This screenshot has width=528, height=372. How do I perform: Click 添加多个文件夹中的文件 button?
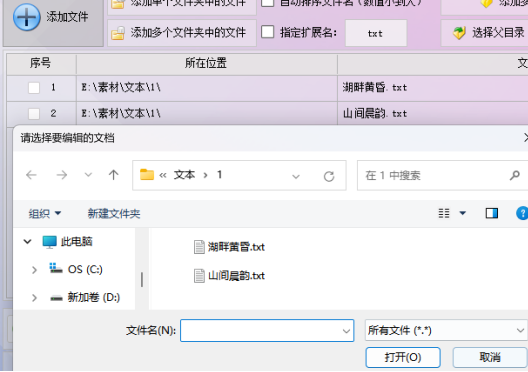tap(182, 33)
